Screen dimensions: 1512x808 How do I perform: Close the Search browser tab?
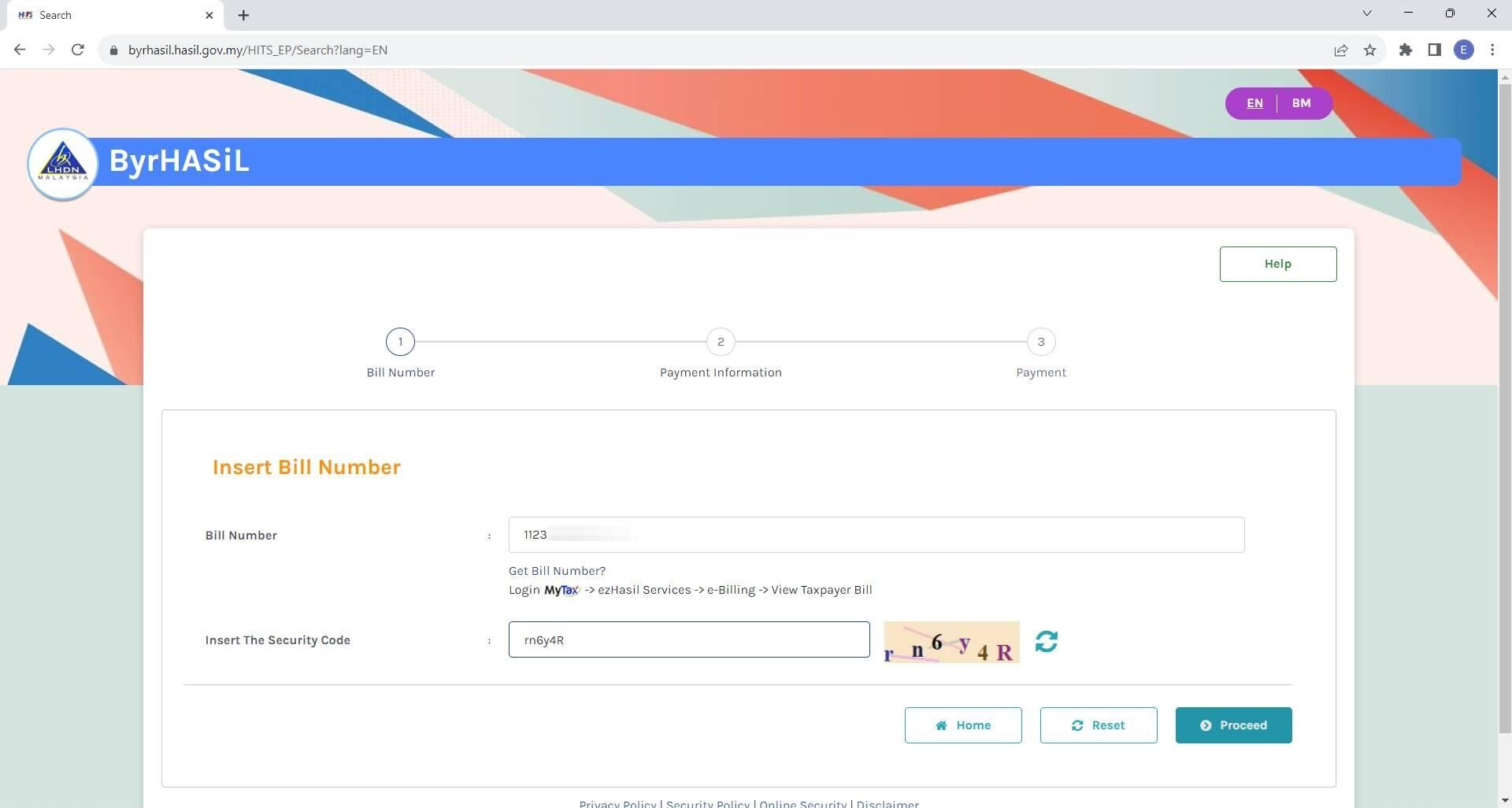click(x=209, y=15)
